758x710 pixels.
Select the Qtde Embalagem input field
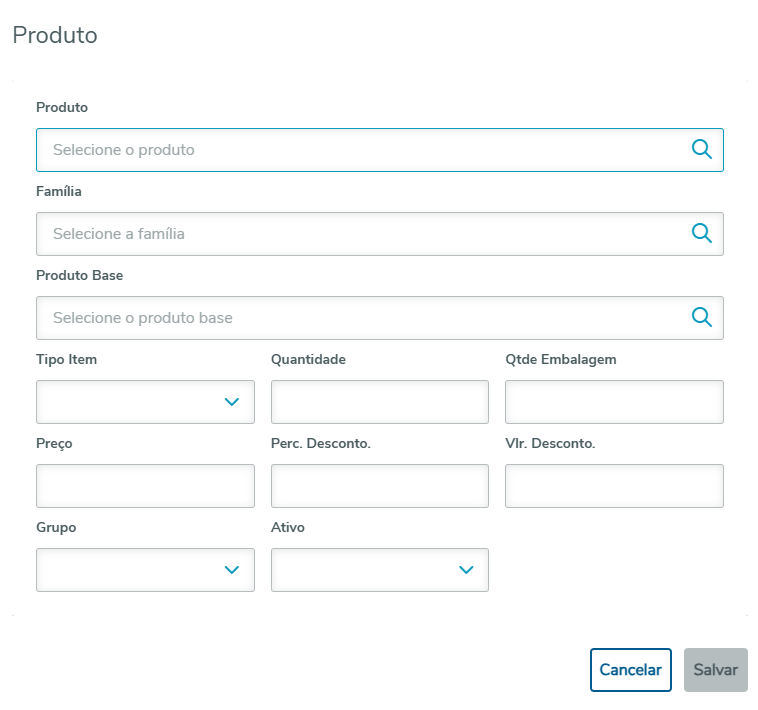click(614, 402)
